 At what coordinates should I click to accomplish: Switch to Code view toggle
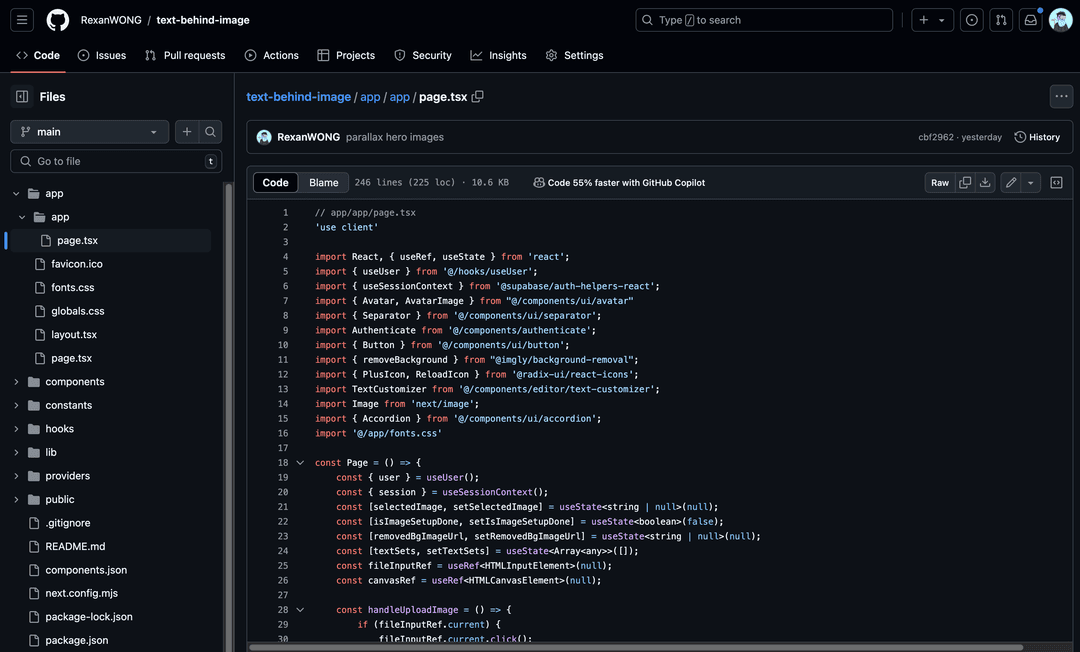coord(276,183)
